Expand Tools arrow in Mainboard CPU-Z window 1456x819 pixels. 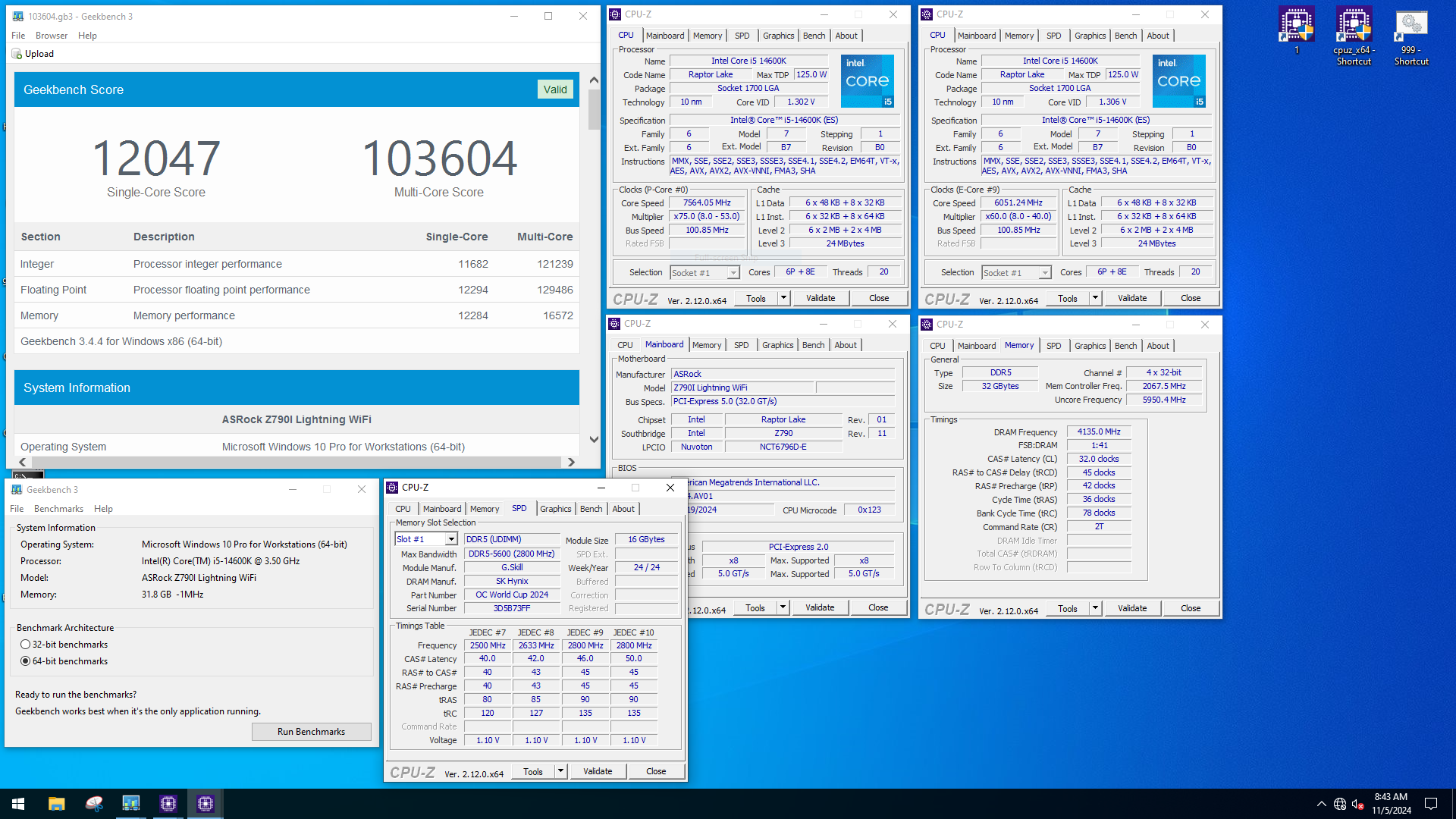(x=783, y=607)
